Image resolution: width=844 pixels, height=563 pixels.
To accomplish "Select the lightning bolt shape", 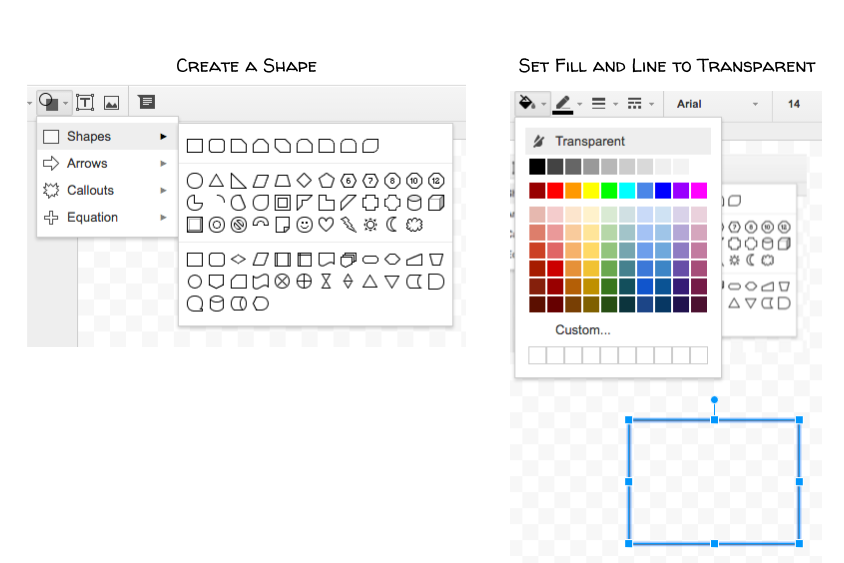I will pyautogui.click(x=348, y=225).
